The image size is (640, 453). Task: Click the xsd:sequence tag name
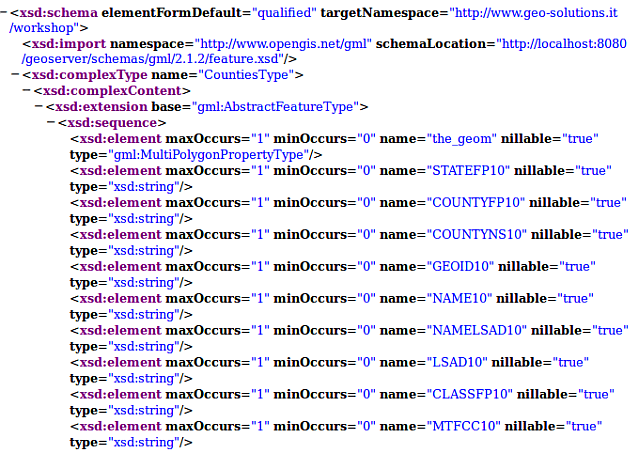pos(112,123)
